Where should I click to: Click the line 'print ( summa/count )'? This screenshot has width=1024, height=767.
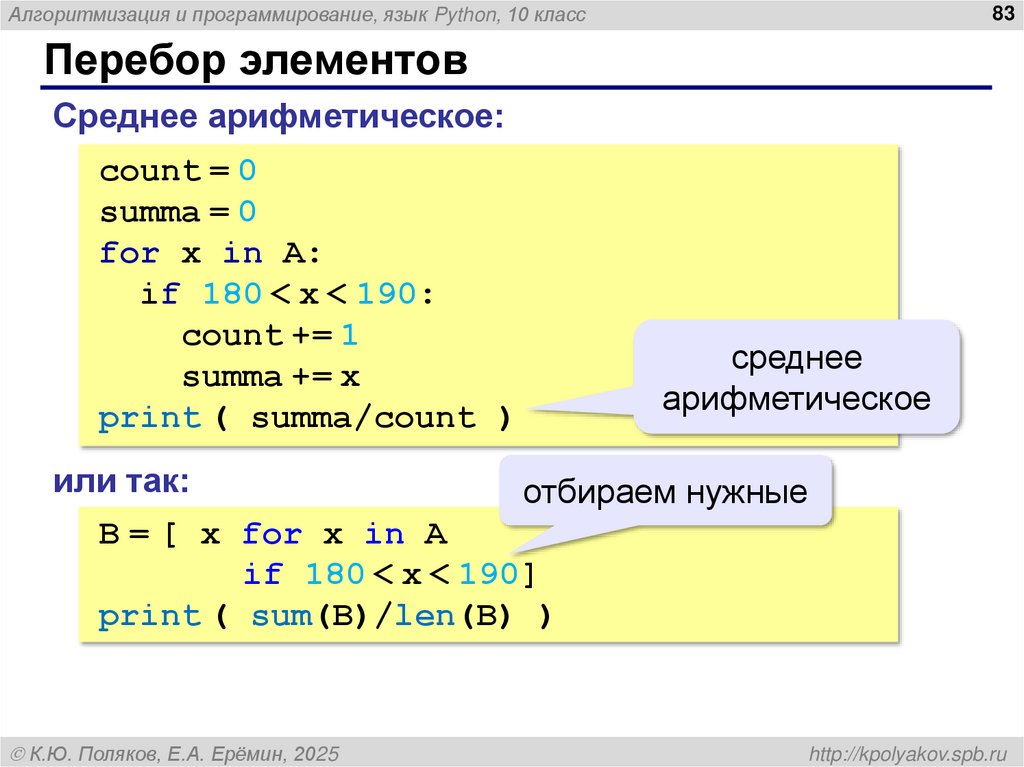click(306, 417)
